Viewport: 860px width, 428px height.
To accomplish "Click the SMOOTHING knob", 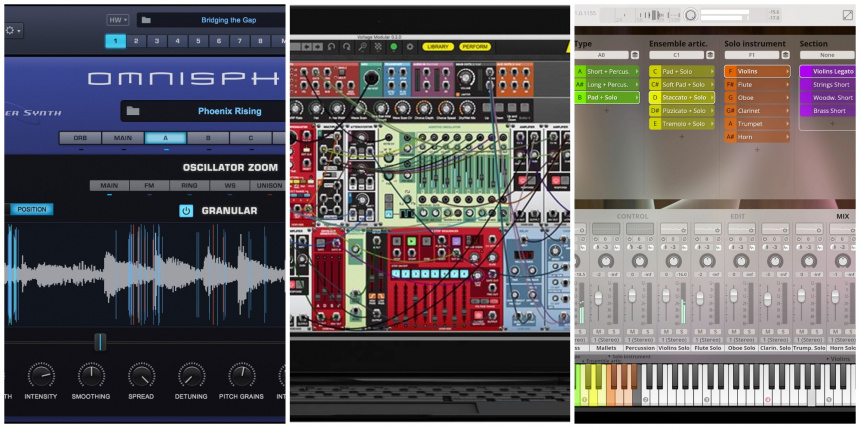I will 91,375.
